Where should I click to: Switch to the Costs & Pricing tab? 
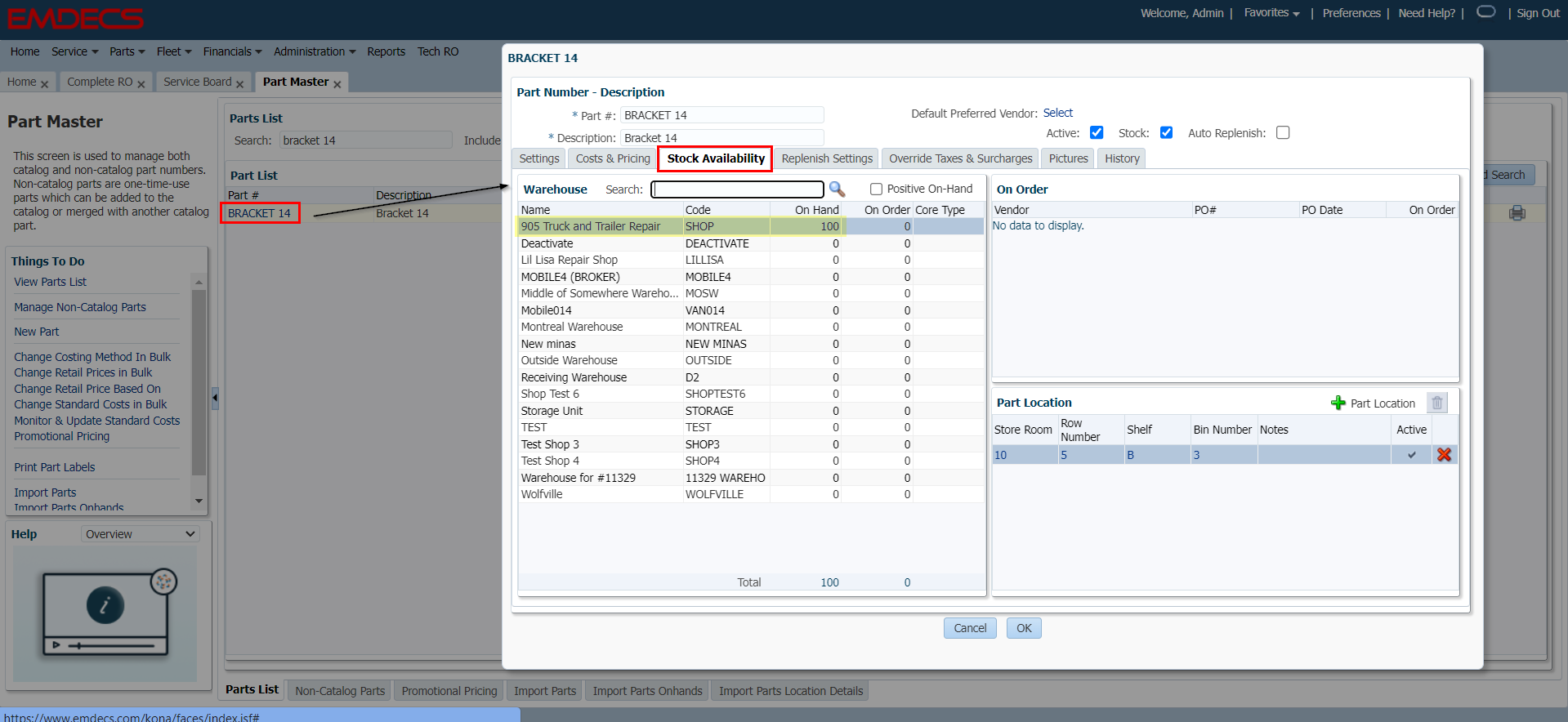(612, 158)
